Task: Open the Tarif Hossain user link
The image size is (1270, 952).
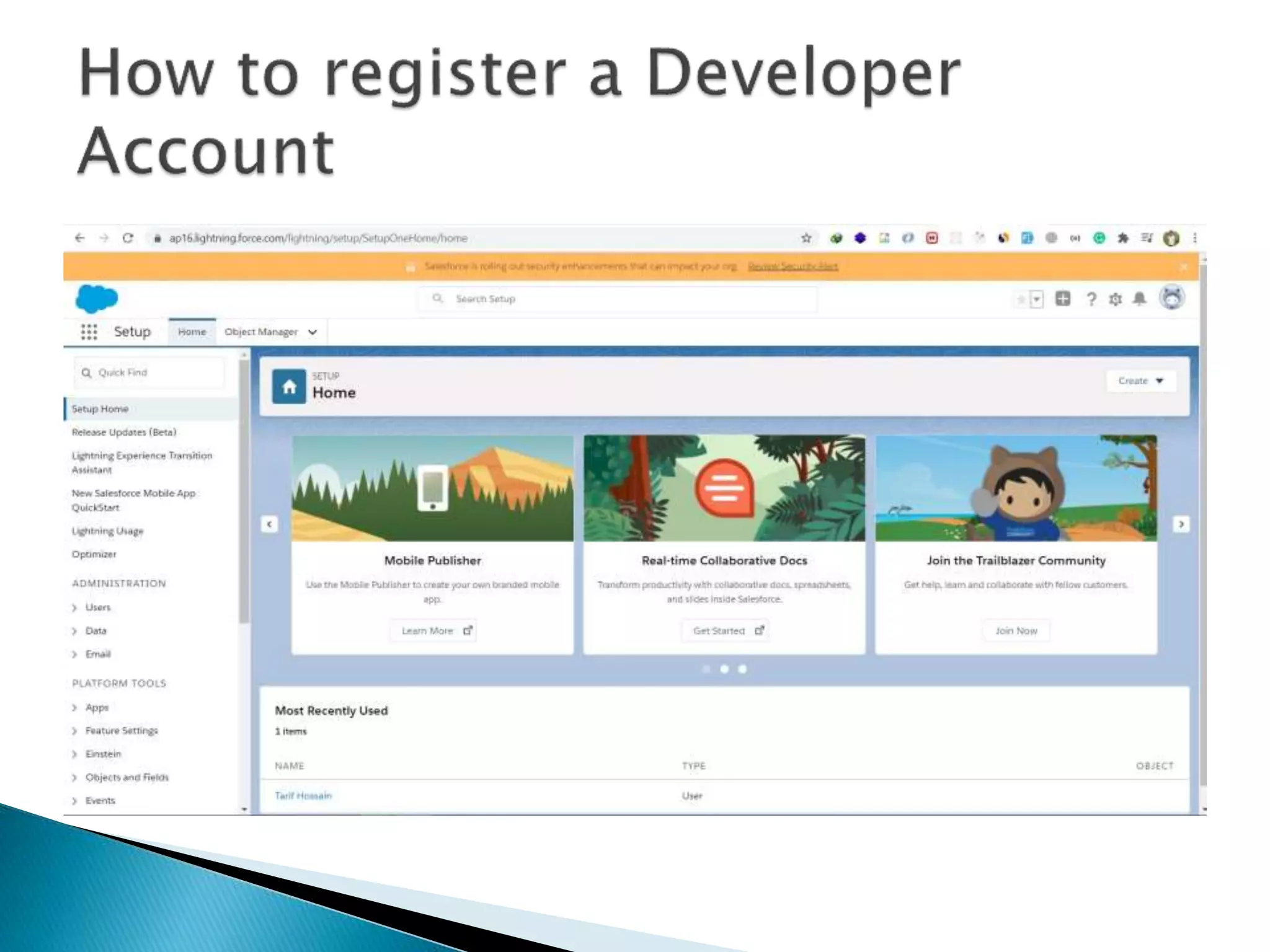Action: [303, 795]
